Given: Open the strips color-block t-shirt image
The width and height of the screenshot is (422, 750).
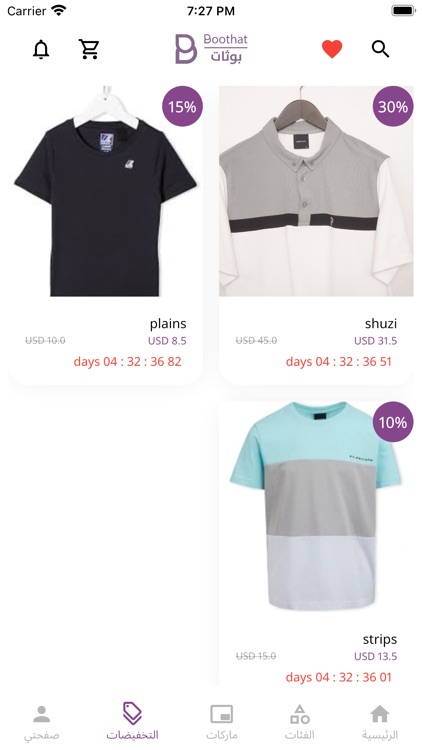Looking at the screenshot, I should [316, 507].
